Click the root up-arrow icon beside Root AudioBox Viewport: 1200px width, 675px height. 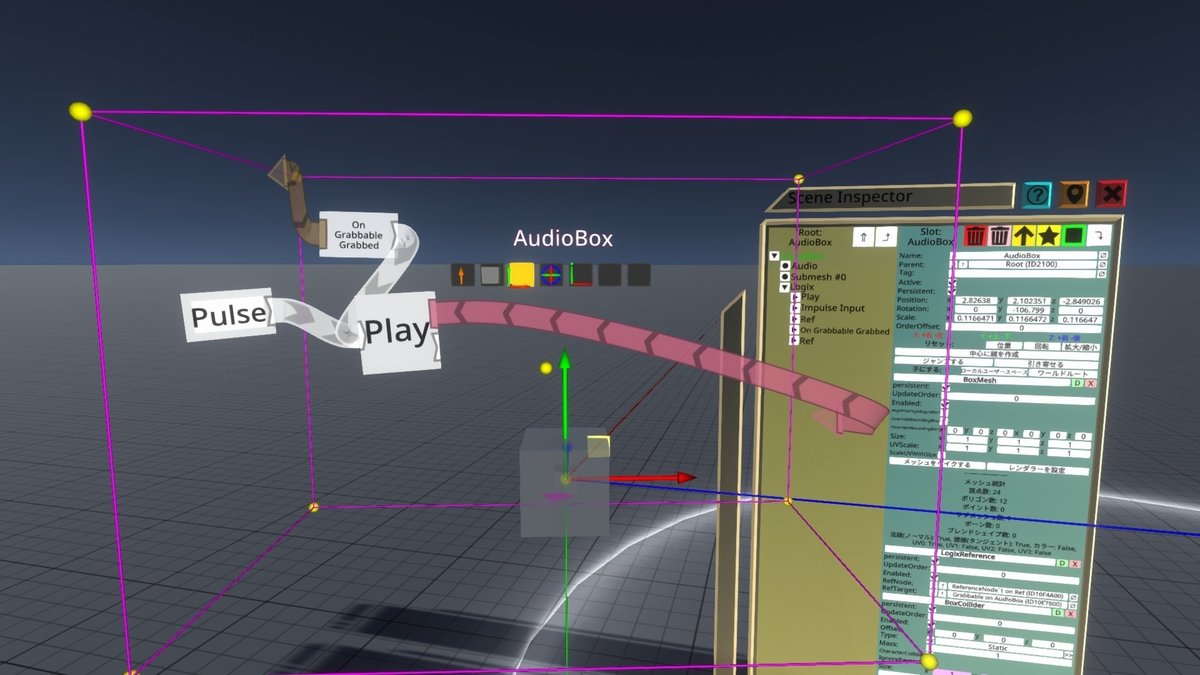coord(863,237)
